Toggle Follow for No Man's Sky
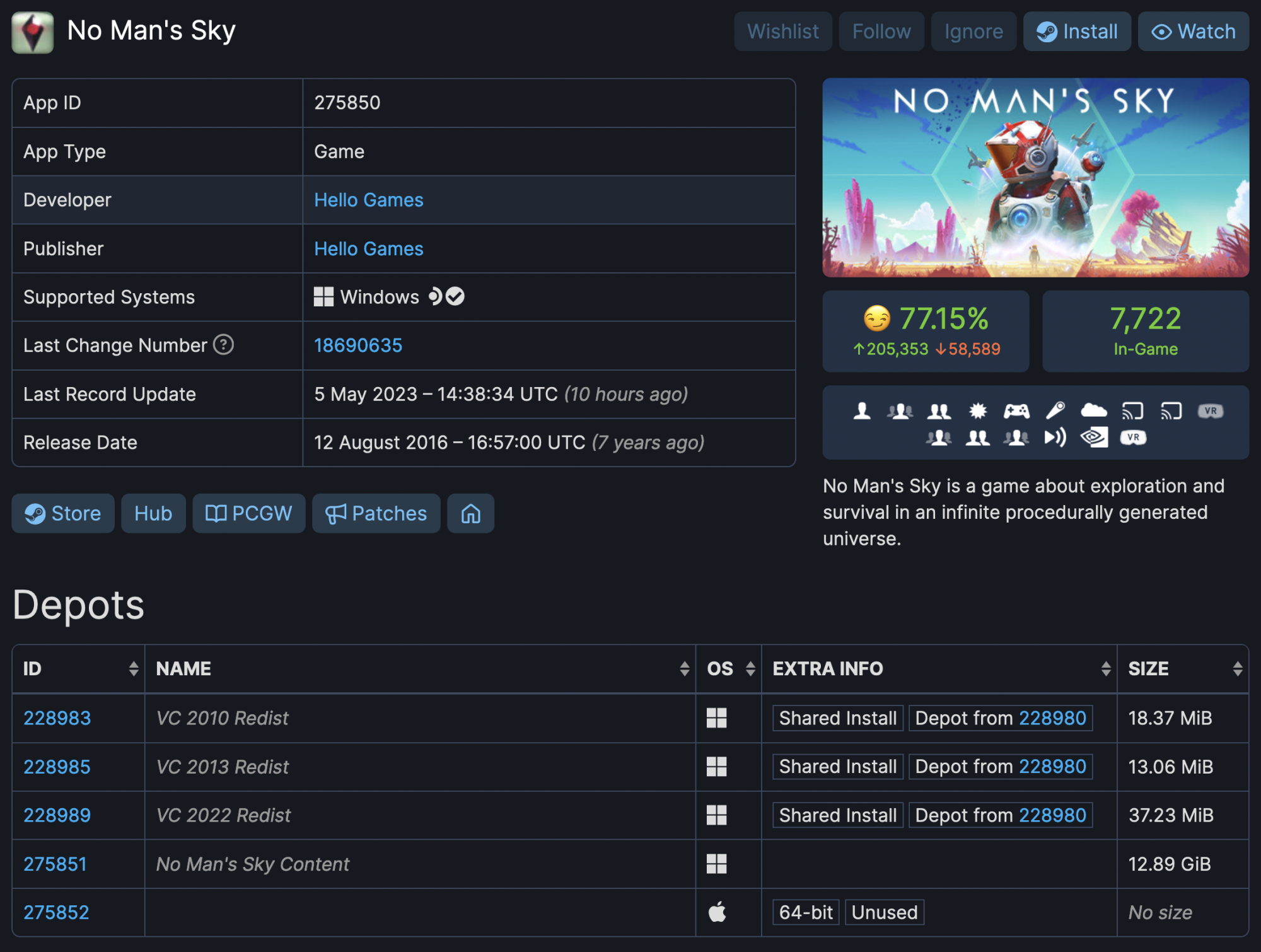The width and height of the screenshot is (1261, 952). (881, 32)
